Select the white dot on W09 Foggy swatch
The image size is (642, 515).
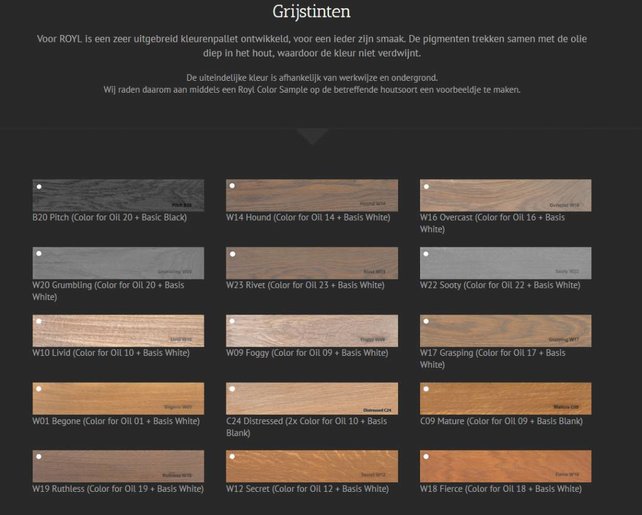click(x=233, y=322)
